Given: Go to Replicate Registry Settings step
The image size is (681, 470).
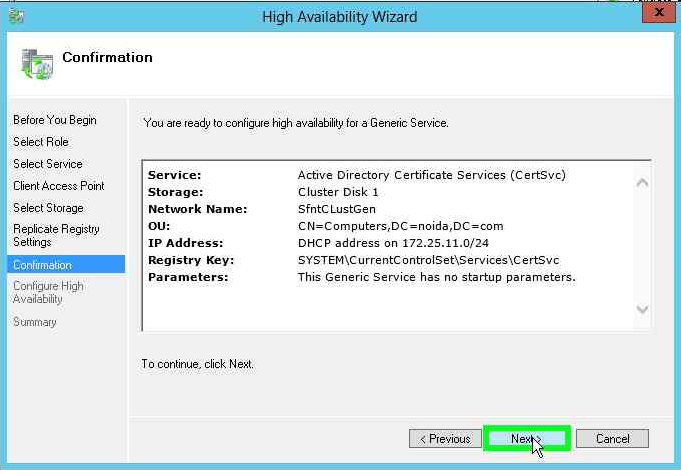Looking at the screenshot, I should (x=56, y=235).
